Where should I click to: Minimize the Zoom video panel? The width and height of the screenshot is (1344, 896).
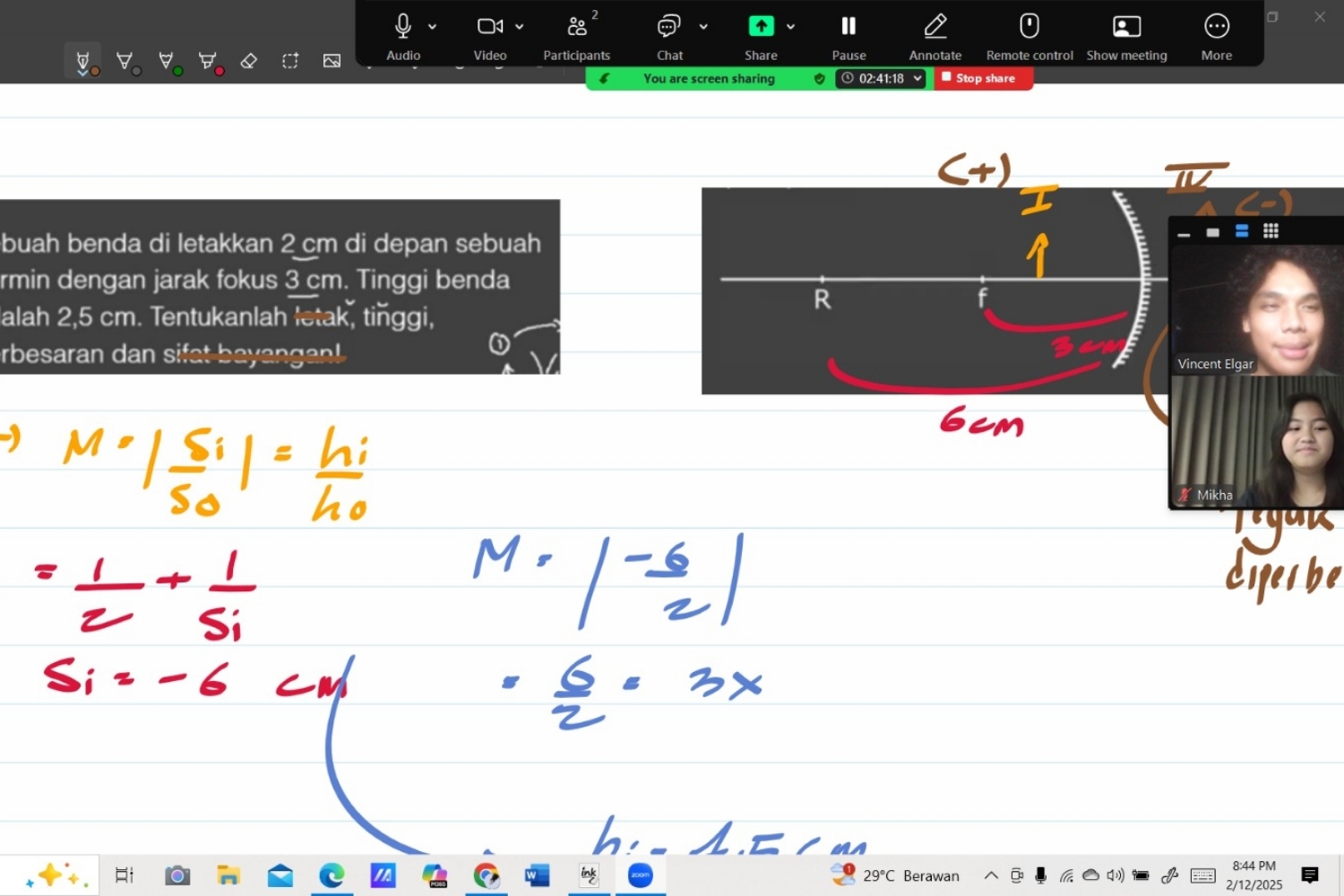[1184, 232]
